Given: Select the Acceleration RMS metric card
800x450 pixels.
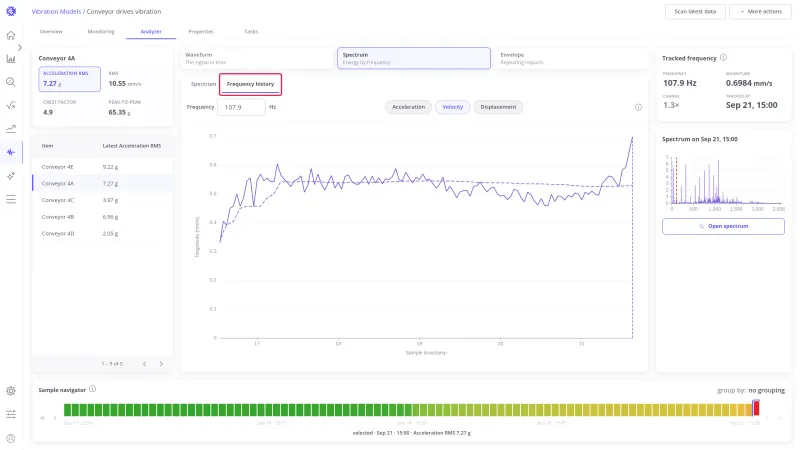Looking at the screenshot, I should click(x=69, y=79).
